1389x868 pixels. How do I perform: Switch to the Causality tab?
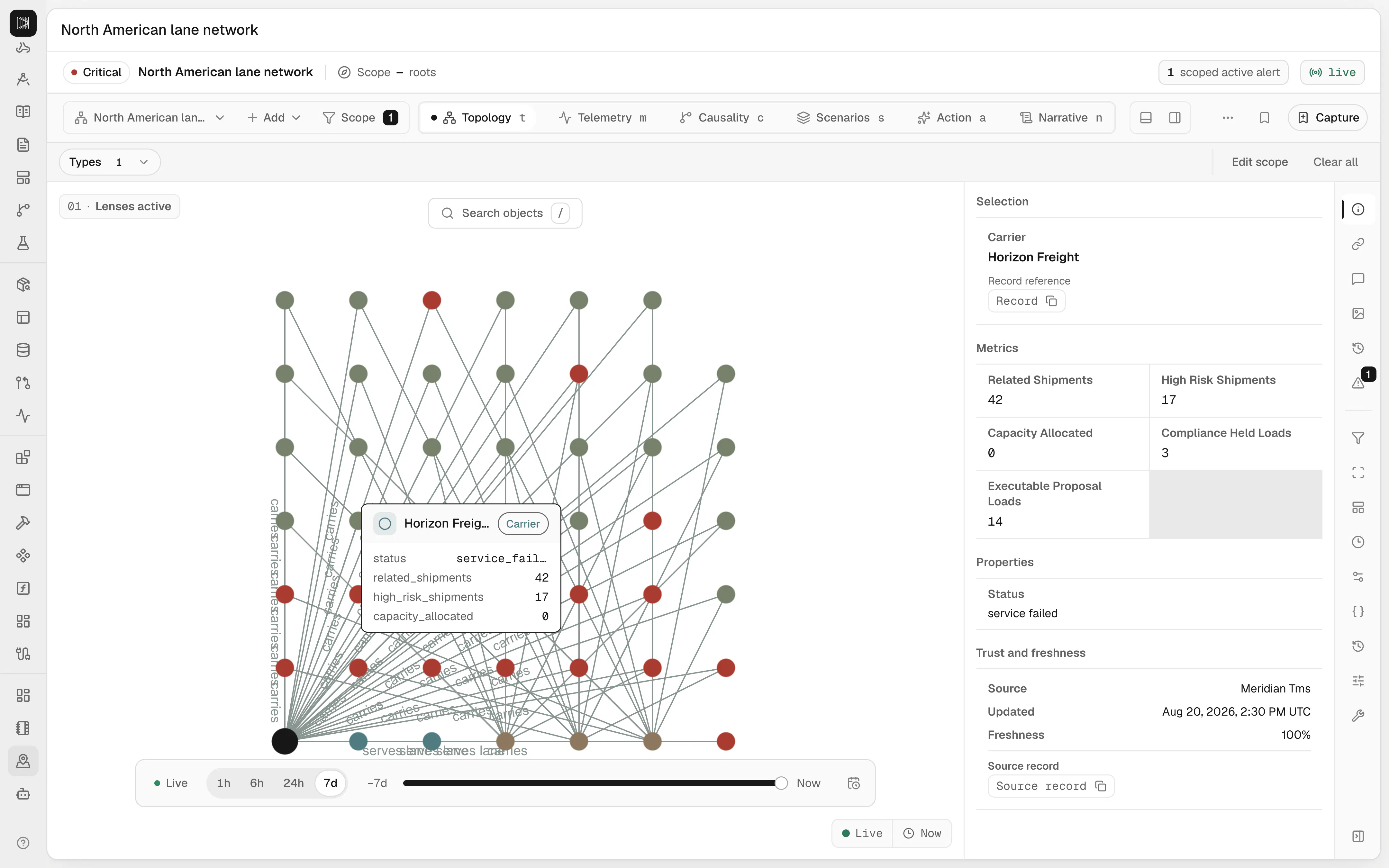pyautogui.click(x=722, y=118)
